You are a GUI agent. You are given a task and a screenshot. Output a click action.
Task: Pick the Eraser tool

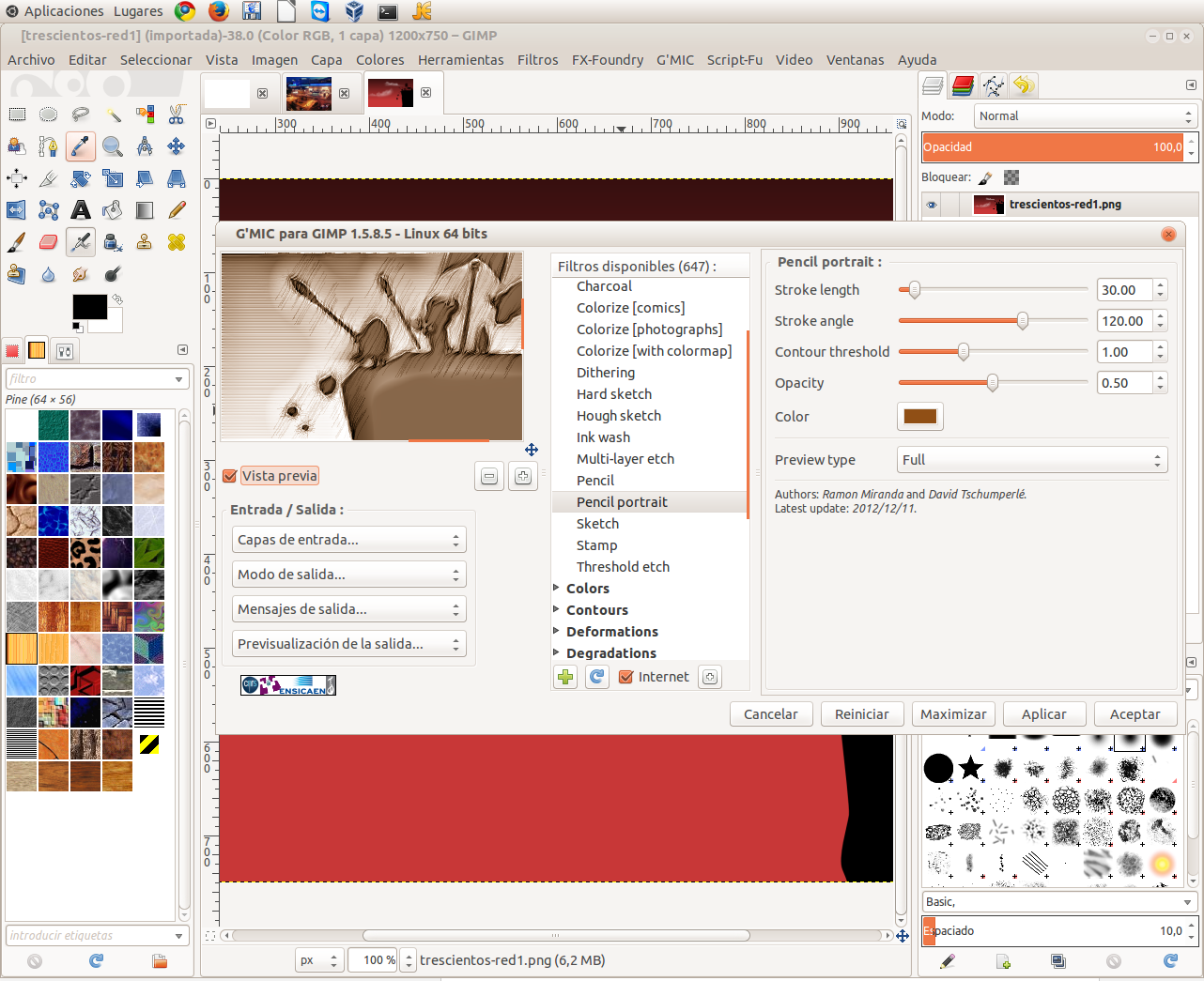[x=49, y=242]
